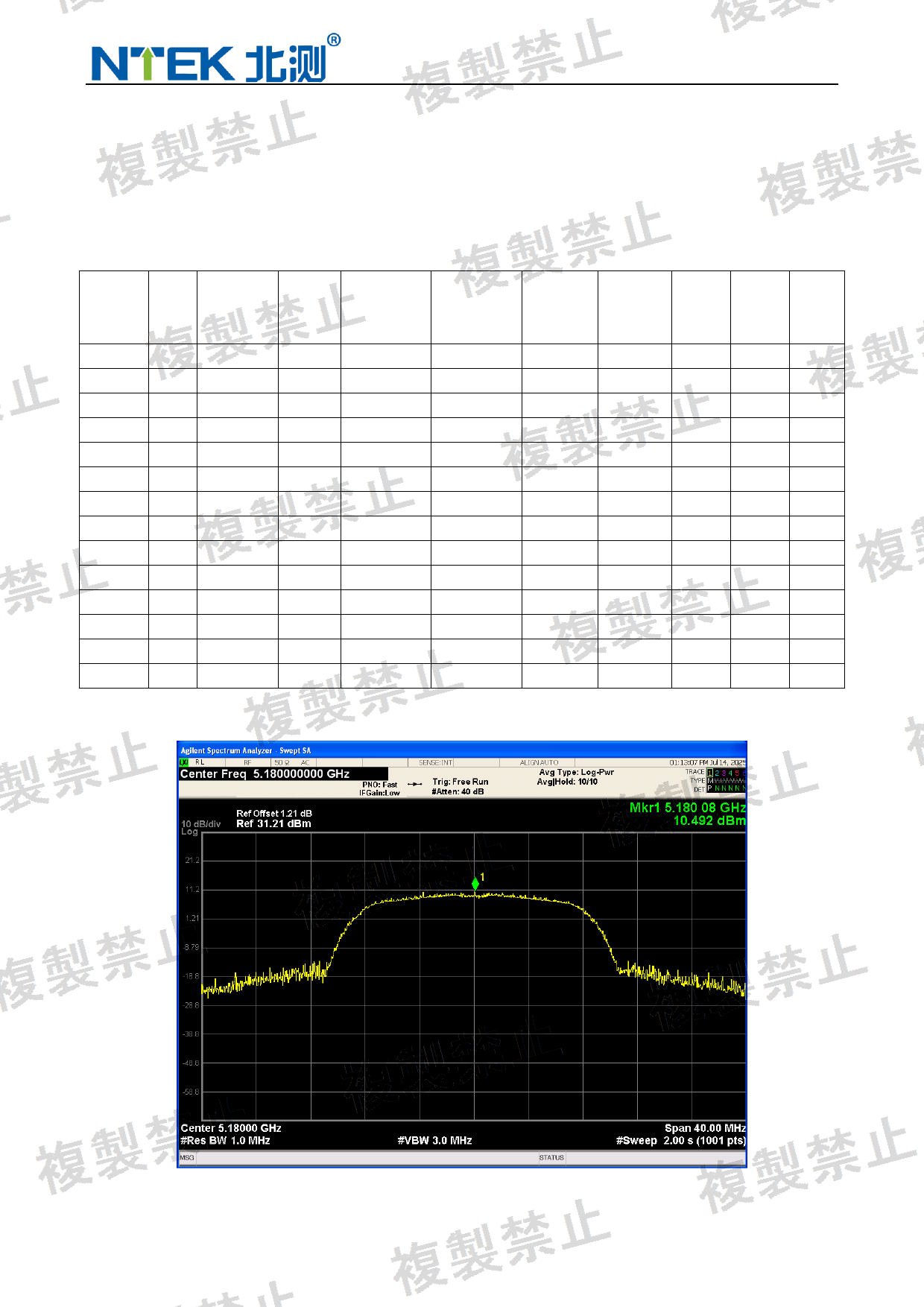Select the Center Freq 5.180000000 GHz field
The width and height of the screenshot is (924, 1307).
pos(283,774)
